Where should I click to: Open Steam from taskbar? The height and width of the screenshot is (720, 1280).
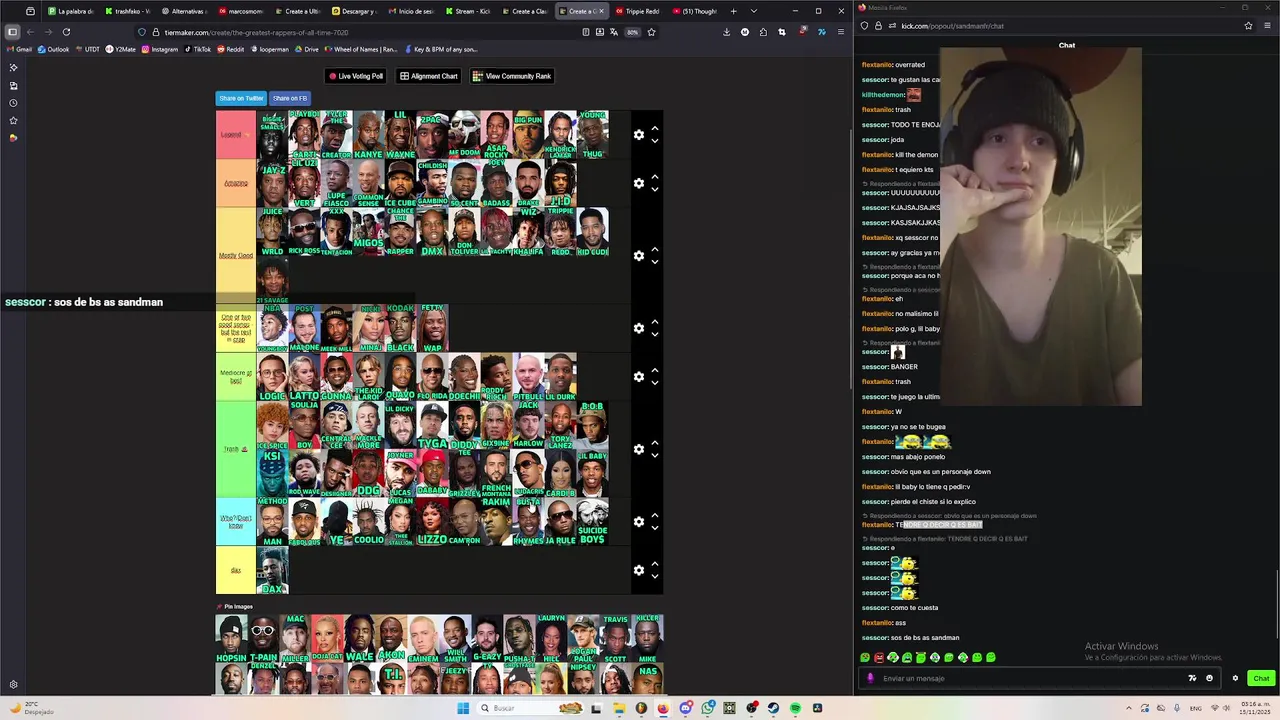[x=773, y=708]
